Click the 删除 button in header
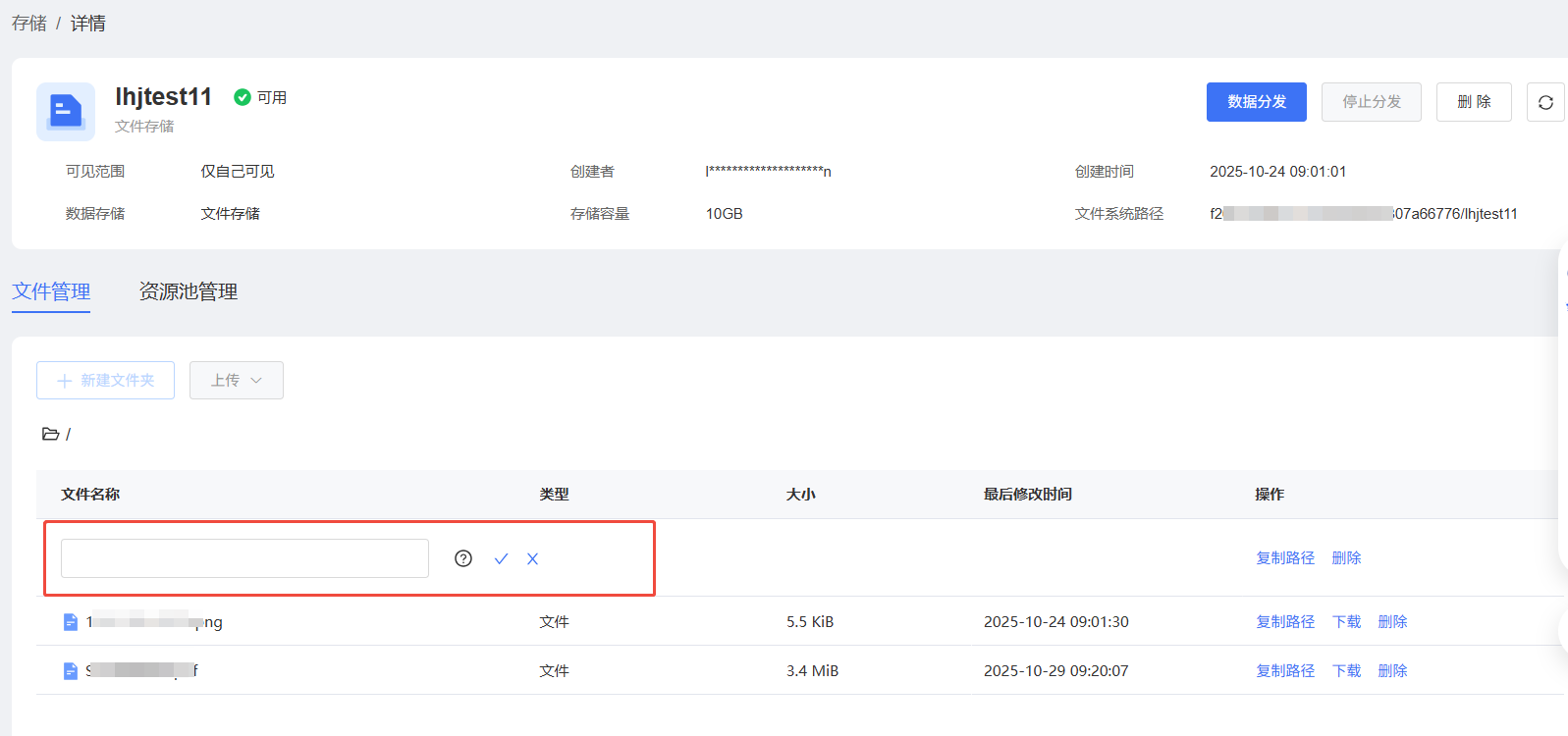Screen dimensions: 1568x736 [x=1473, y=102]
